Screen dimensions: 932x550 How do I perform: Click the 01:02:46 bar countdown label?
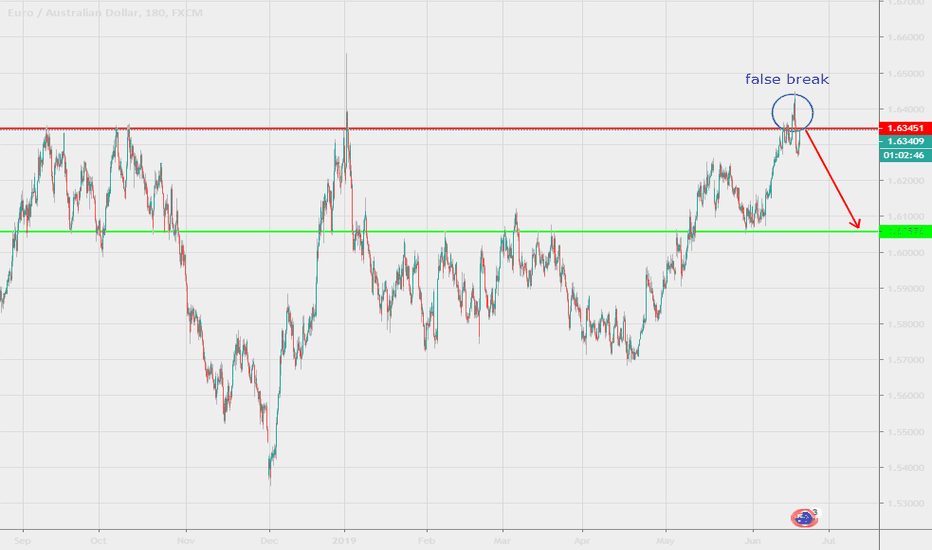pos(905,155)
